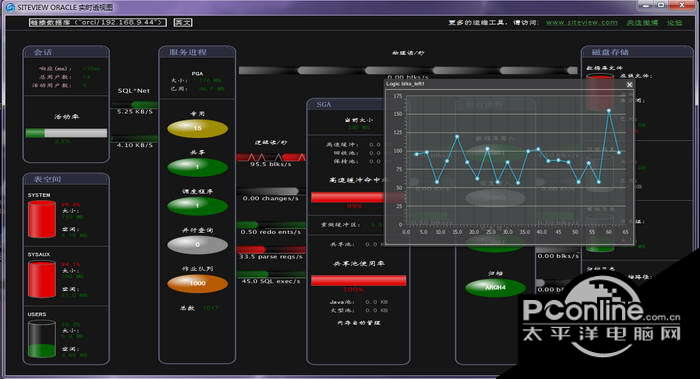Screen dimensions: 700x379
Task: Click the 33.5 parse reqs/s flow indicator
Action: (271, 250)
